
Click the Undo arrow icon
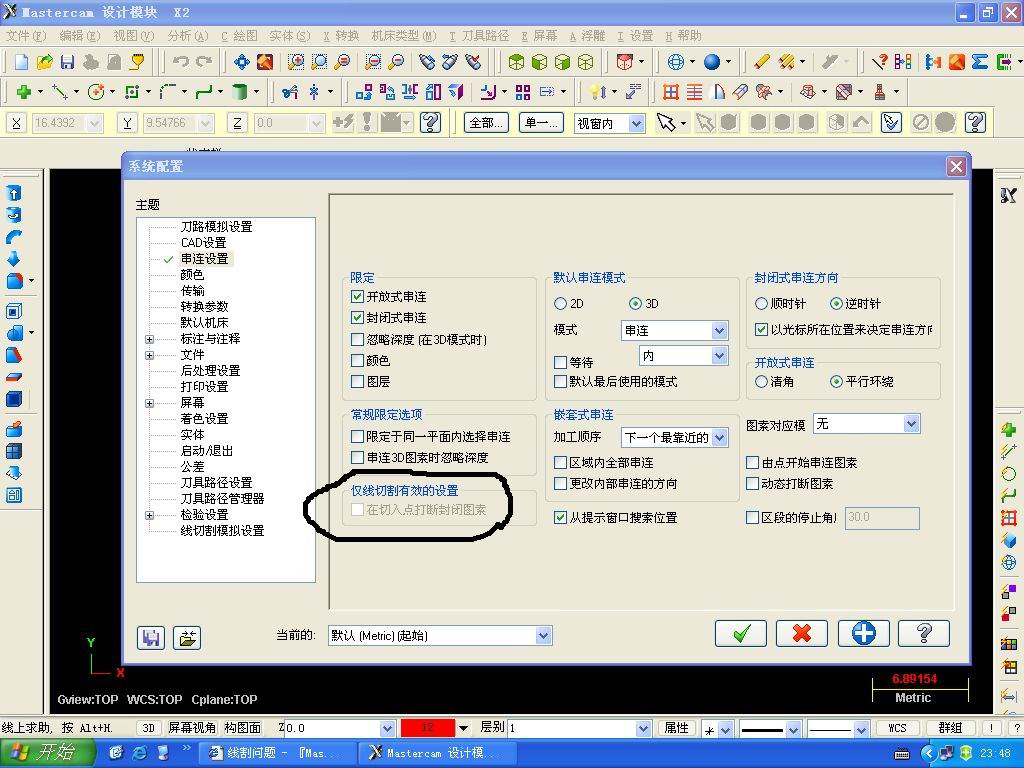(x=181, y=62)
